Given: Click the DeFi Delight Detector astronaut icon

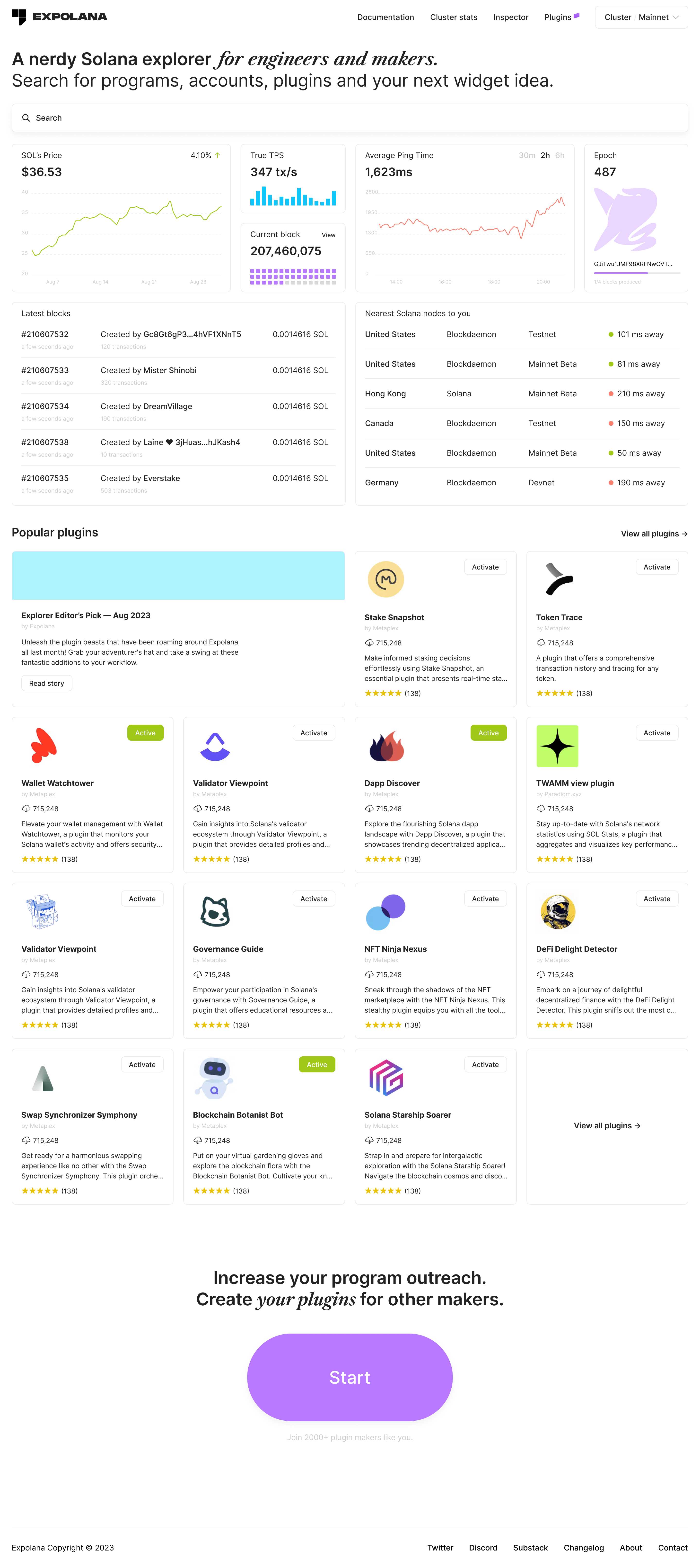Looking at the screenshot, I should point(557,911).
